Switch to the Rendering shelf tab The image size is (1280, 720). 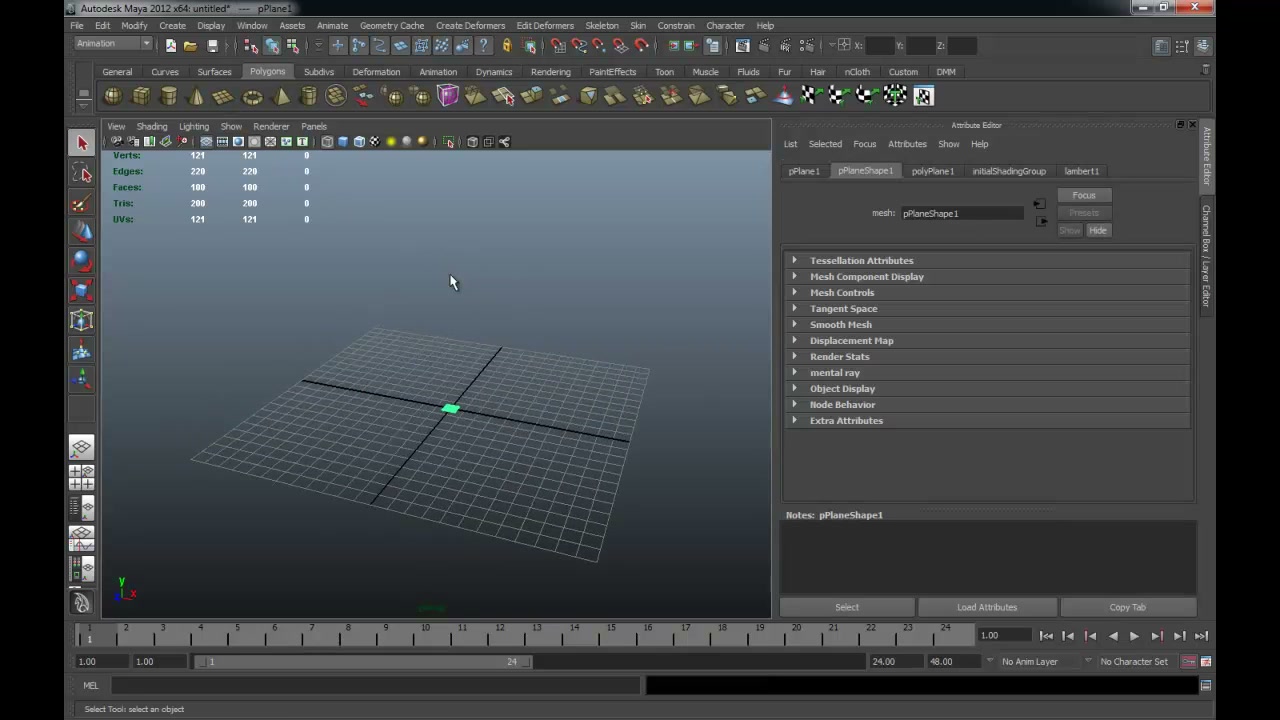(x=551, y=72)
